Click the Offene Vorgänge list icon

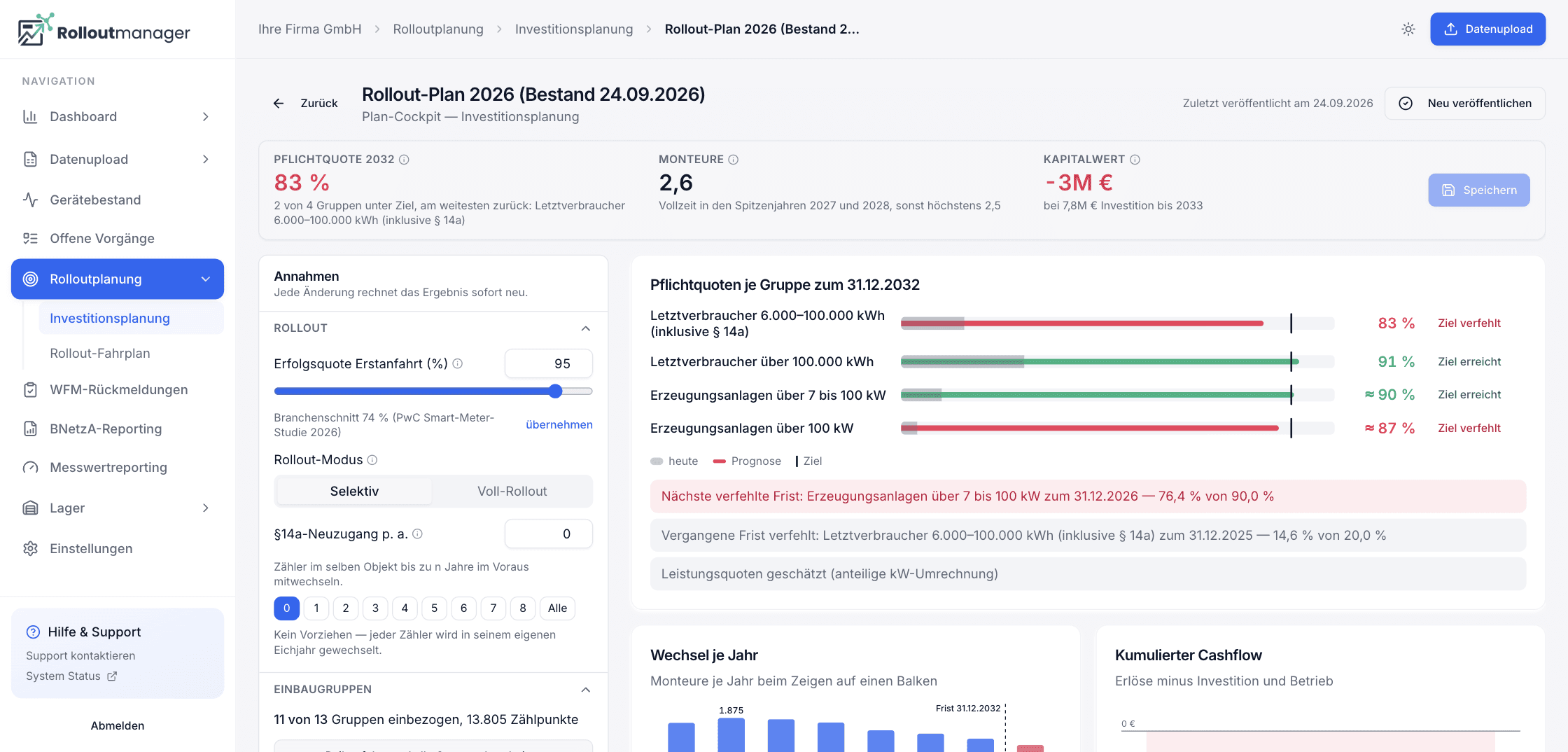tap(30, 238)
